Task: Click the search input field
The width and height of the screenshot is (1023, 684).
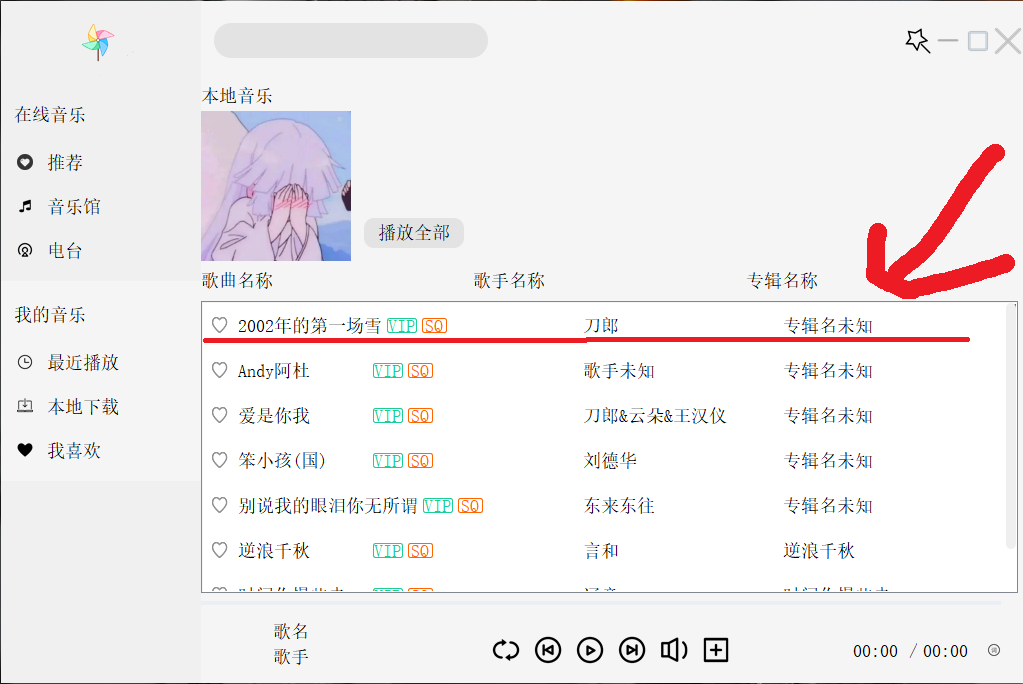Action: click(x=351, y=40)
